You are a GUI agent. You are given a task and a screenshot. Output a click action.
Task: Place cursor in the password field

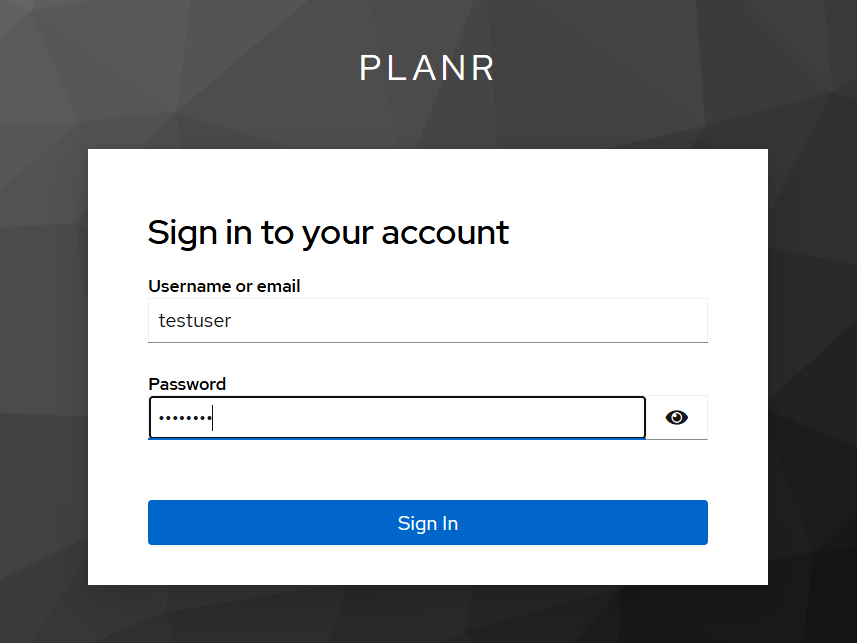tap(397, 417)
